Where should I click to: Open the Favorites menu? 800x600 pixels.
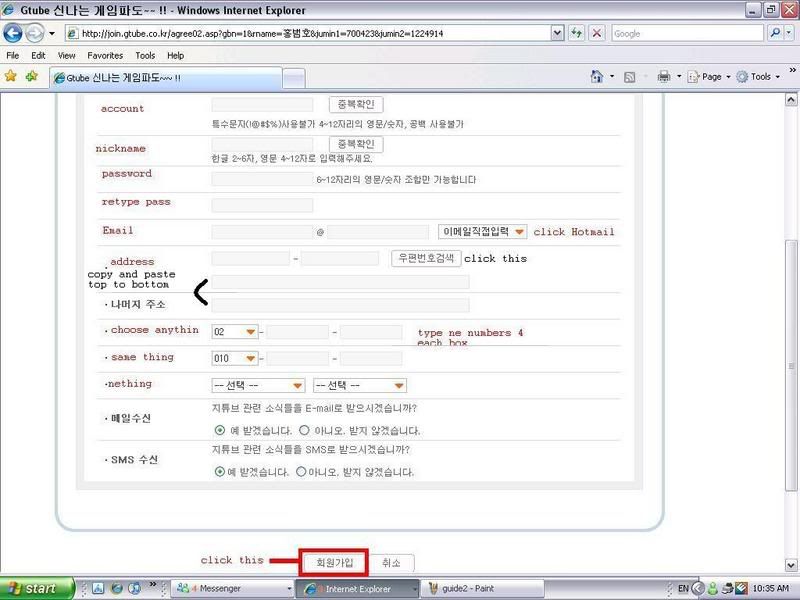pos(105,56)
